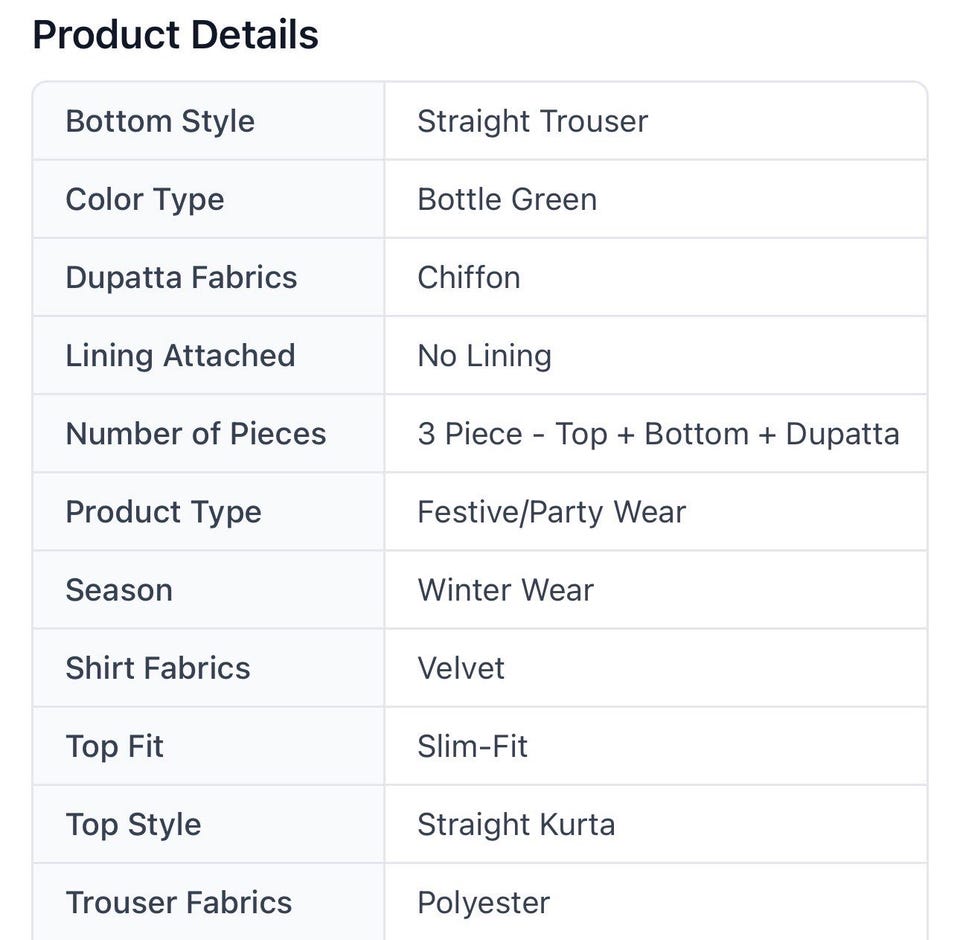960x940 pixels.
Task: Click the Slim-Fit value
Action: pyautogui.click(x=472, y=746)
